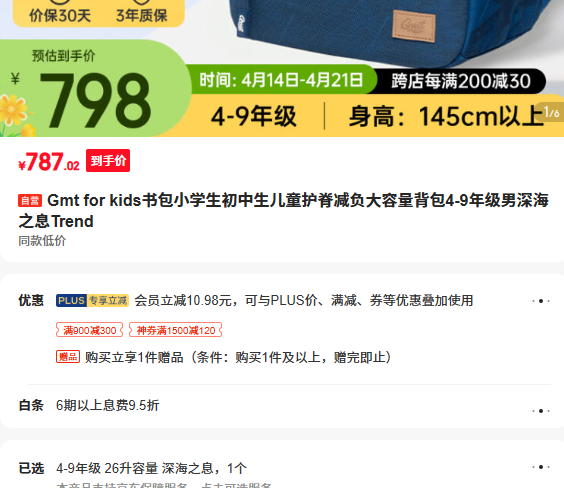Click the 1/6 image counter indicator
Image resolution: width=564 pixels, height=488 pixels.
(551, 112)
